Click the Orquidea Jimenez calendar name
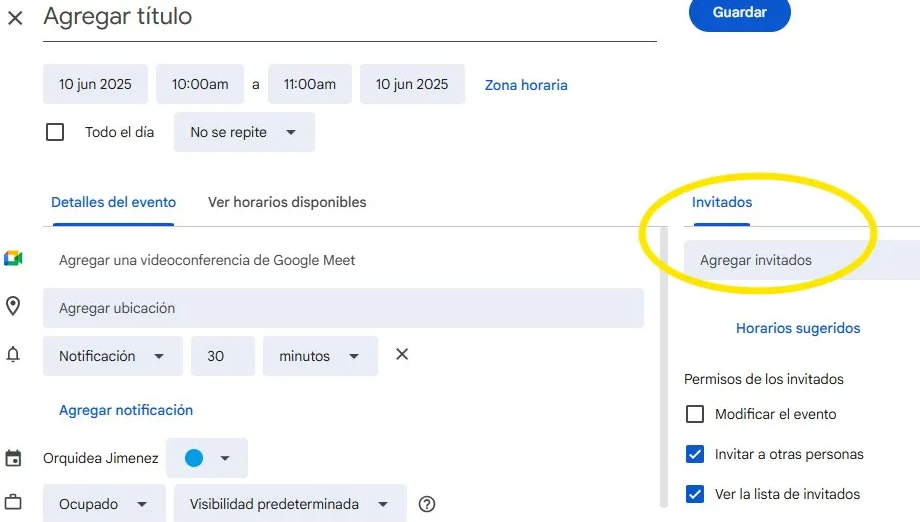This screenshot has height=522, width=920. pyautogui.click(x=100, y=458)
